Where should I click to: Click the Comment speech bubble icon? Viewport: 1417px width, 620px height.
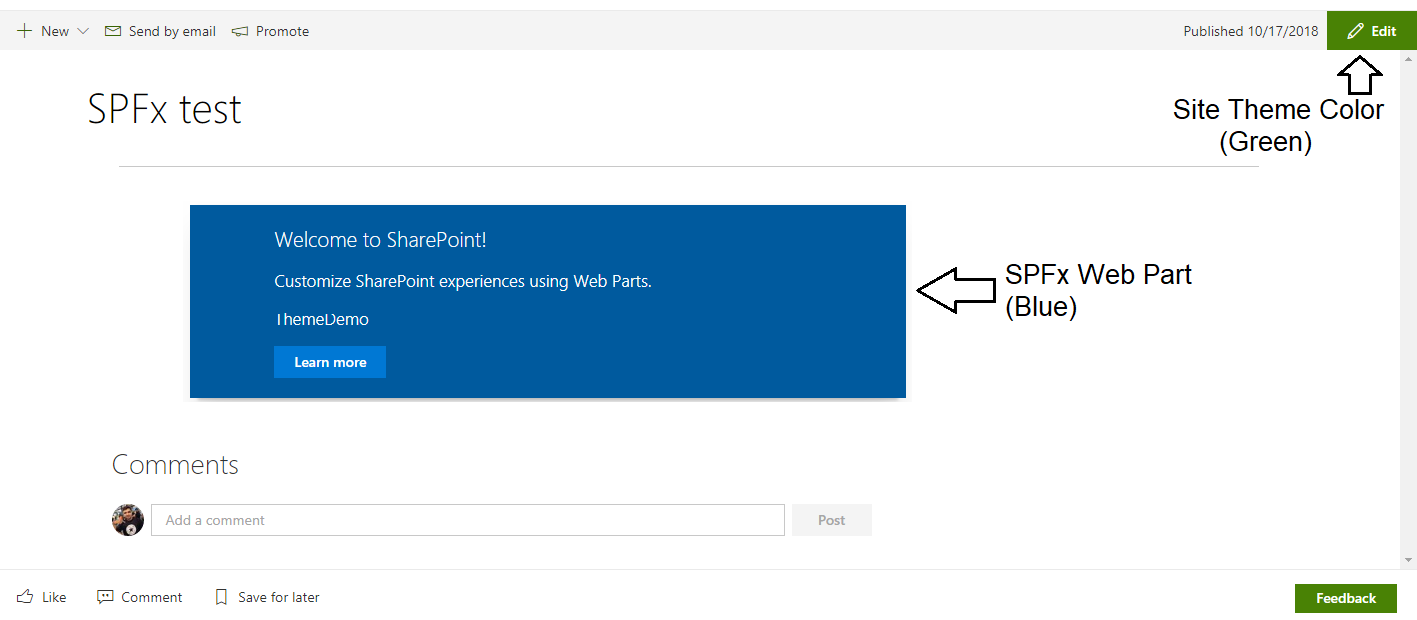click(x=105, y=597)
